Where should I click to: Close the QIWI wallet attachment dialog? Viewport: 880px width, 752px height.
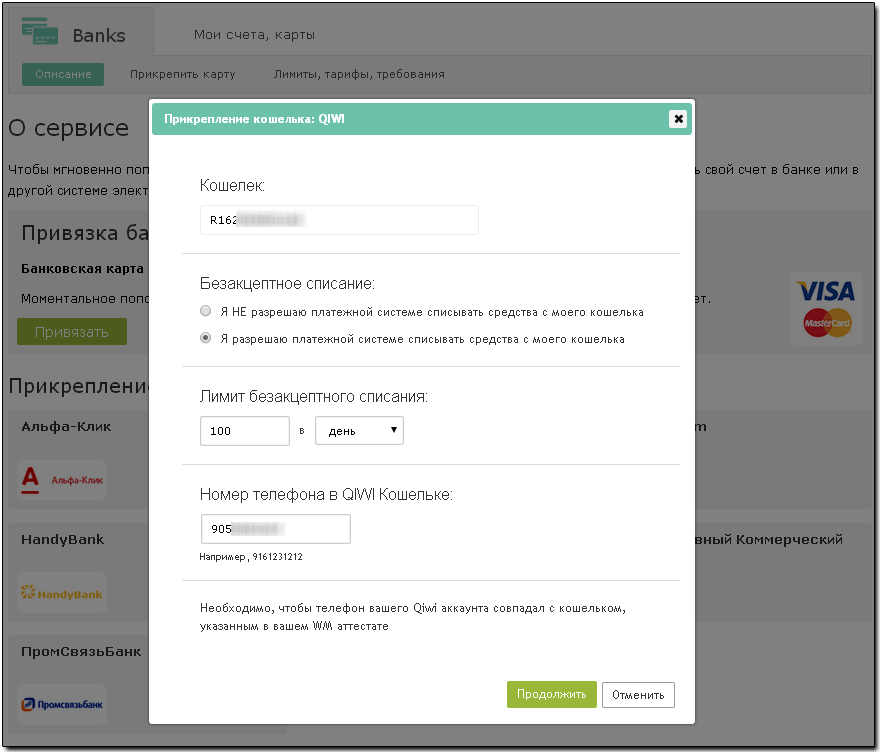[678, 119]
